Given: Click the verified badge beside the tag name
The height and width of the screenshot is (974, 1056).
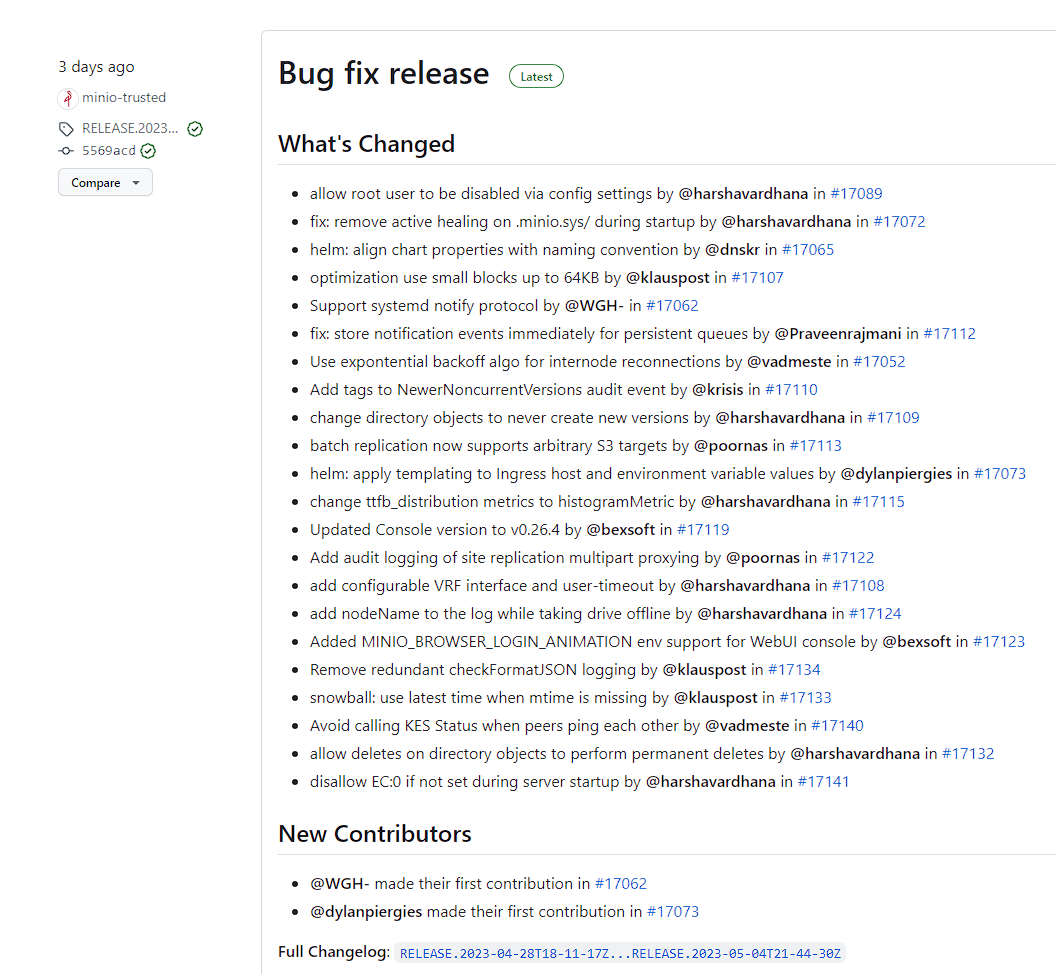Looking at the screenshot, I should (x=194, y=128).
